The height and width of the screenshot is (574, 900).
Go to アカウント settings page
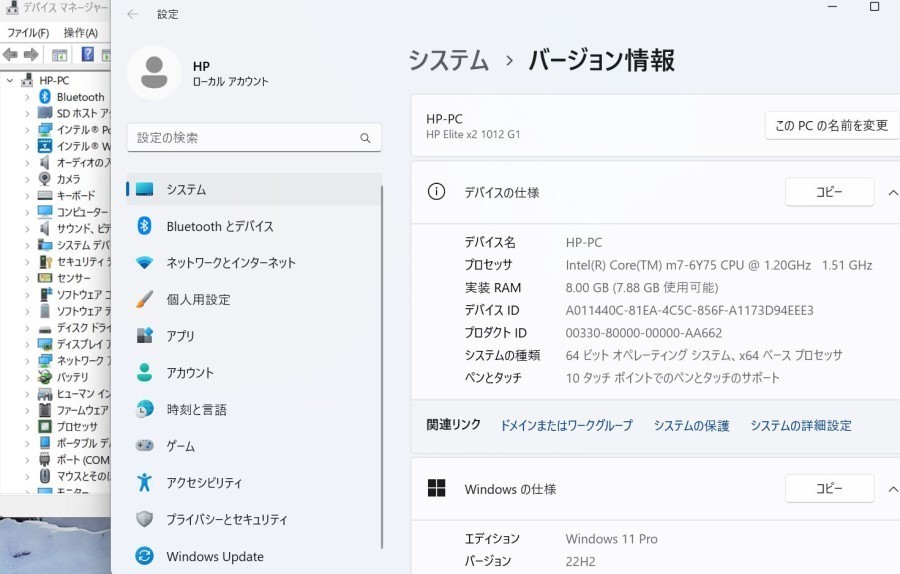coord(254,373)
